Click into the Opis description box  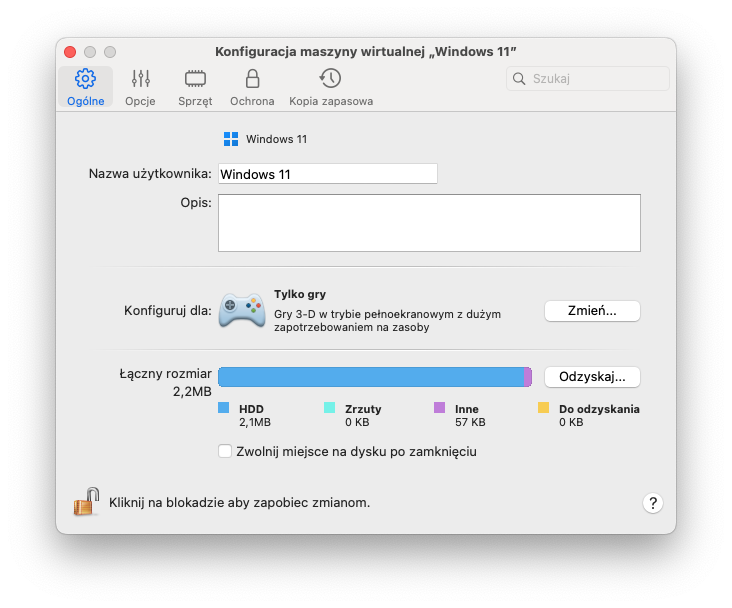tap(429, 223)
